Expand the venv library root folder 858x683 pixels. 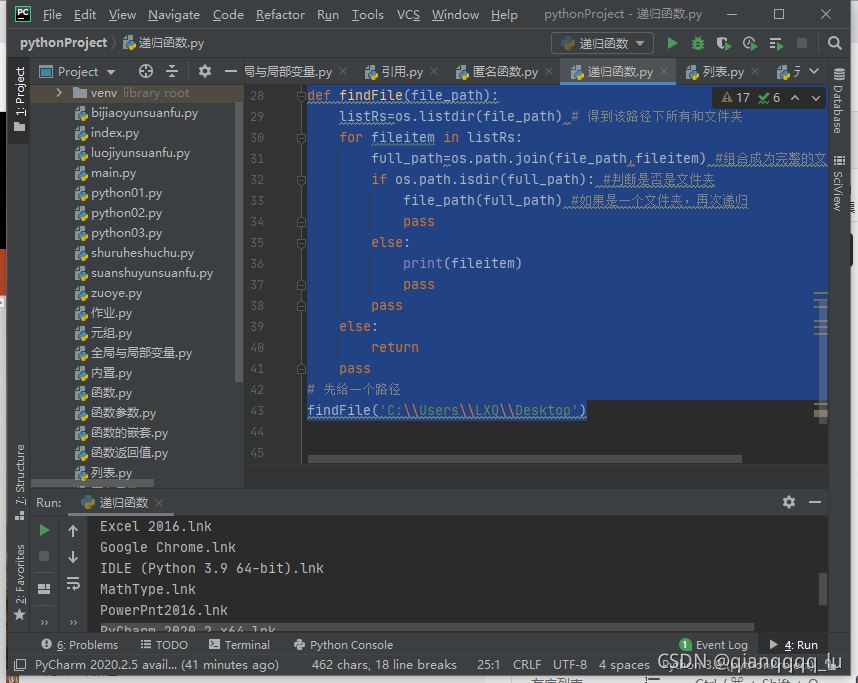pyautogui.click(x=60, y=93)
